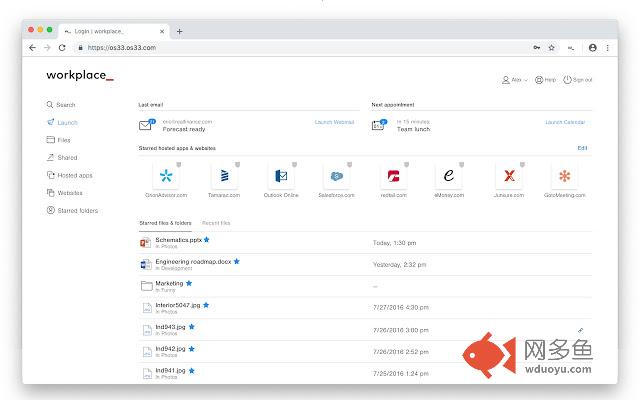The height and width of the screenshot is (400, 640).
Task: Launch the Tamarac.com app icon
Action: tap(224, 176)
